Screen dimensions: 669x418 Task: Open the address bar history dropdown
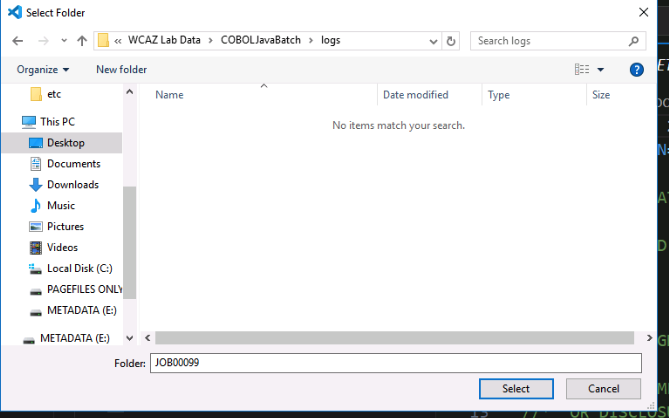(x=433, y=41)
